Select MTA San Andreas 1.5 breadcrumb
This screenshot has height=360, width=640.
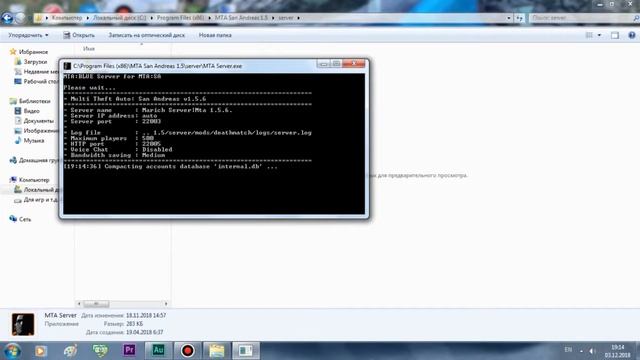click(241, 18)
